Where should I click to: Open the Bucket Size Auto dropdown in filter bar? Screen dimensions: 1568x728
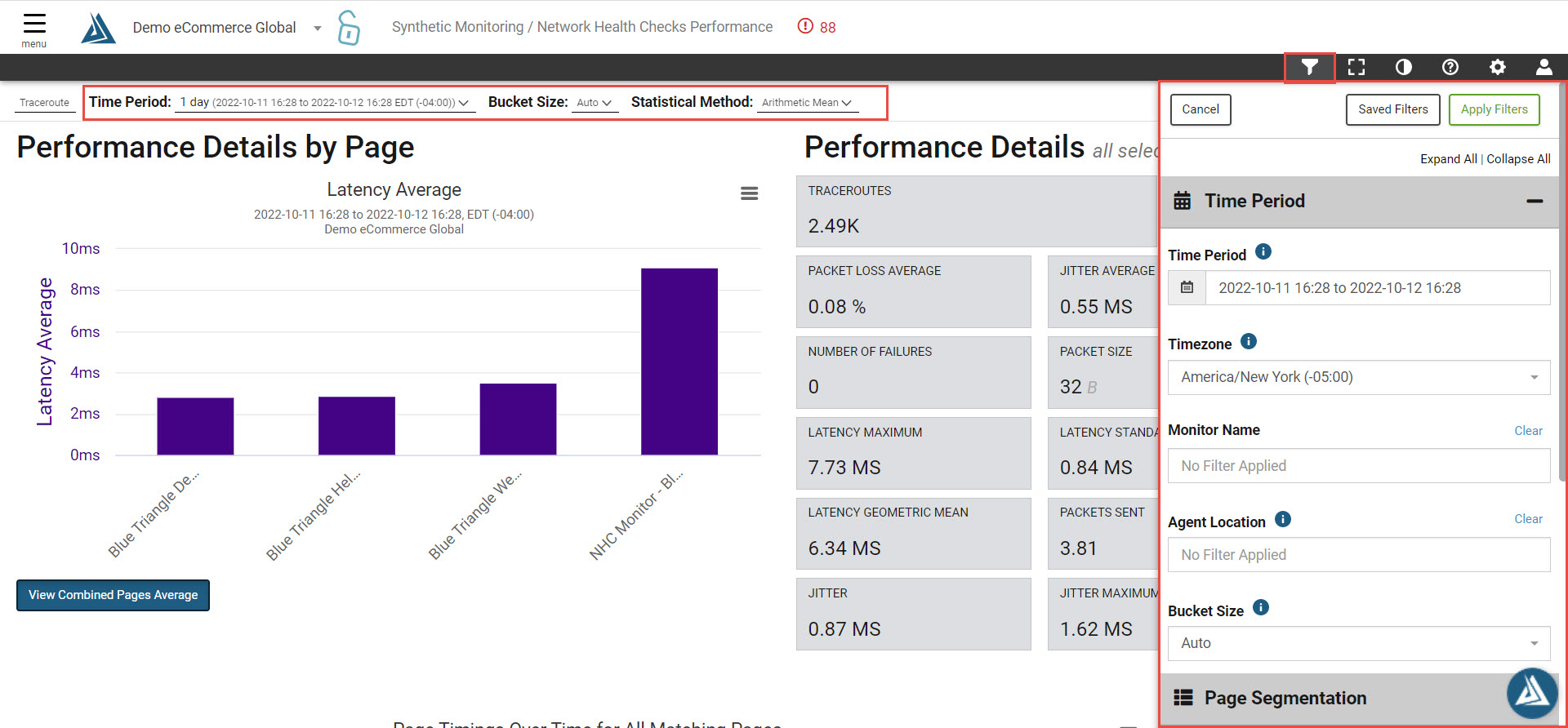click(x=595, y=103)
